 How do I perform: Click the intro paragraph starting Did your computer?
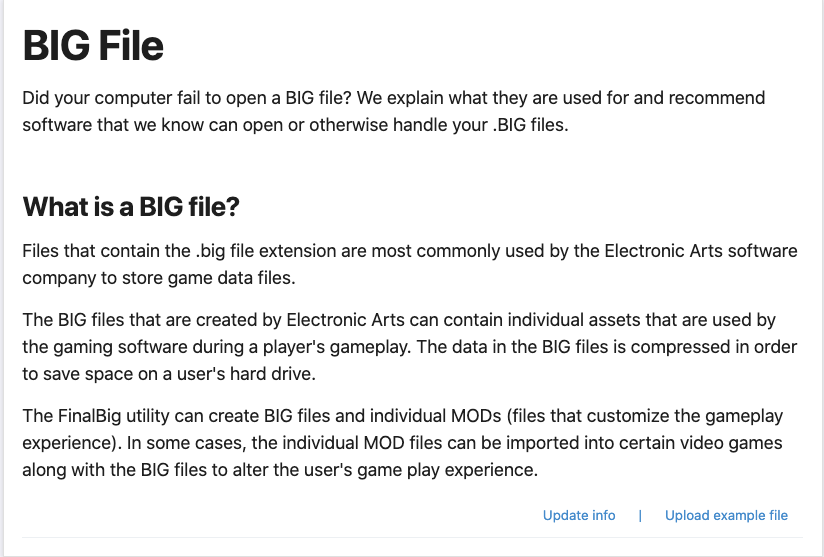coord(394,111)
